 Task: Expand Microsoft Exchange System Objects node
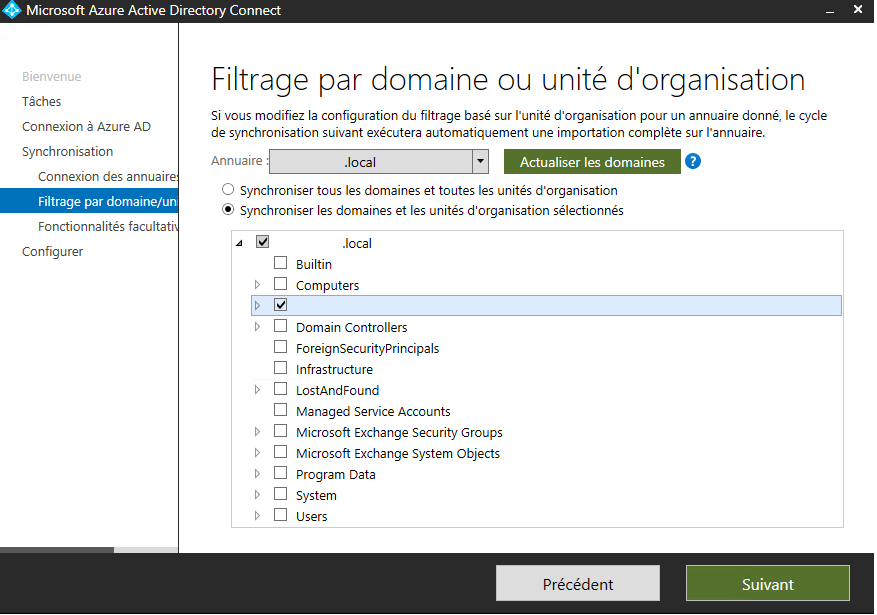[257, 452]
